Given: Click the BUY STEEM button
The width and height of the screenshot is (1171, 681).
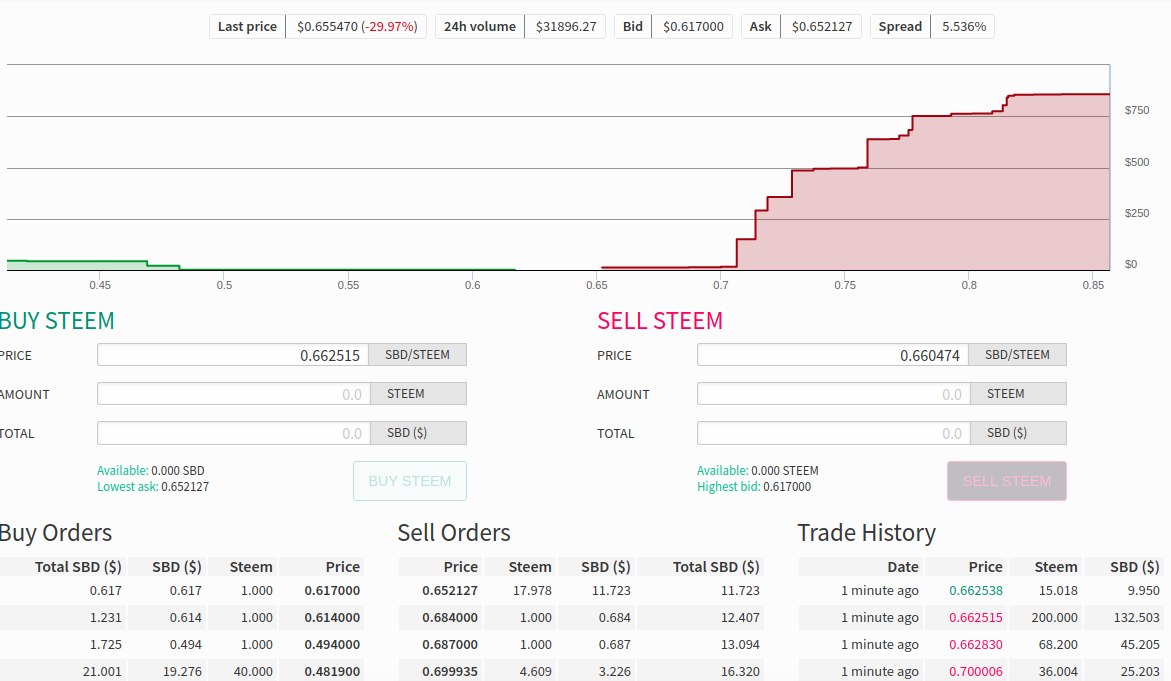Looking at the screenshot, I should click(410, 481).
